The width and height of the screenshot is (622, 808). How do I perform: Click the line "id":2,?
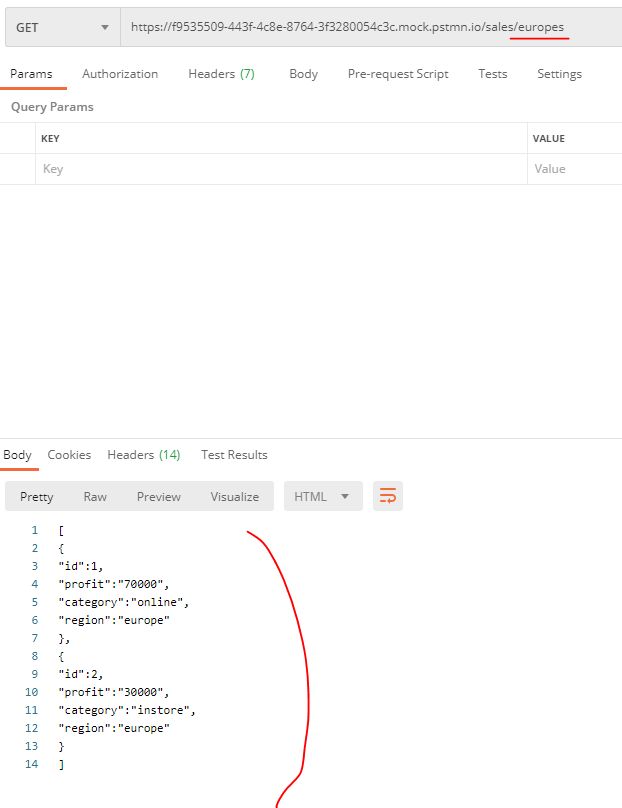point(81,675)
